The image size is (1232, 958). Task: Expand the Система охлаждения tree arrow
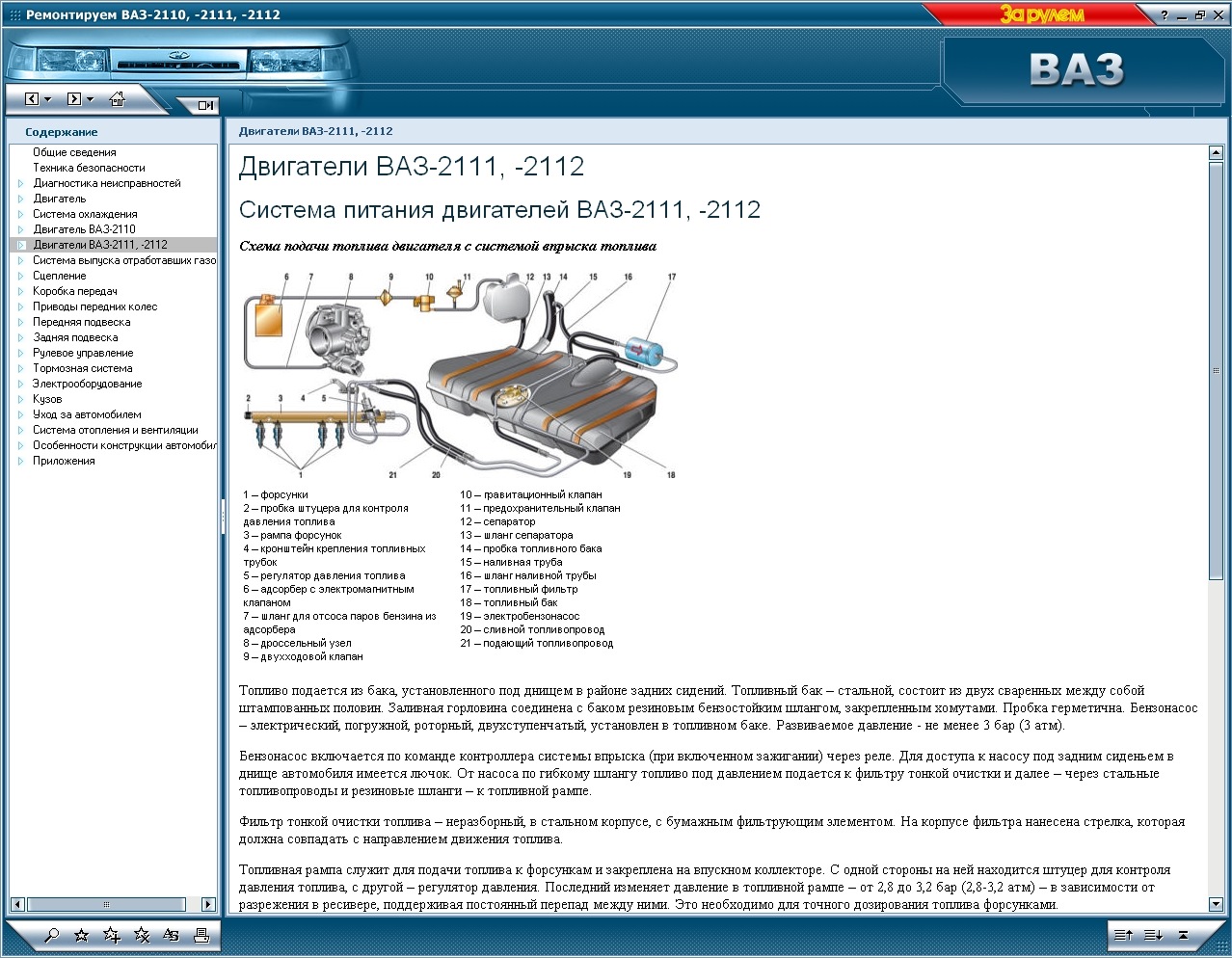[20, 214]
